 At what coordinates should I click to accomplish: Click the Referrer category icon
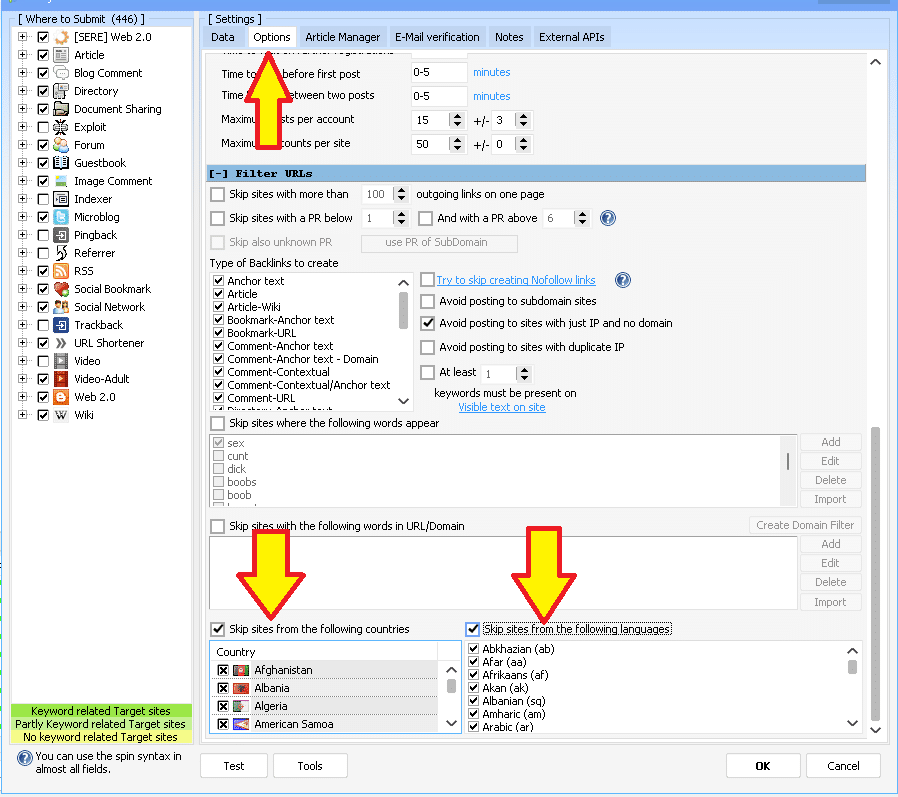click(x=61, y=253)
